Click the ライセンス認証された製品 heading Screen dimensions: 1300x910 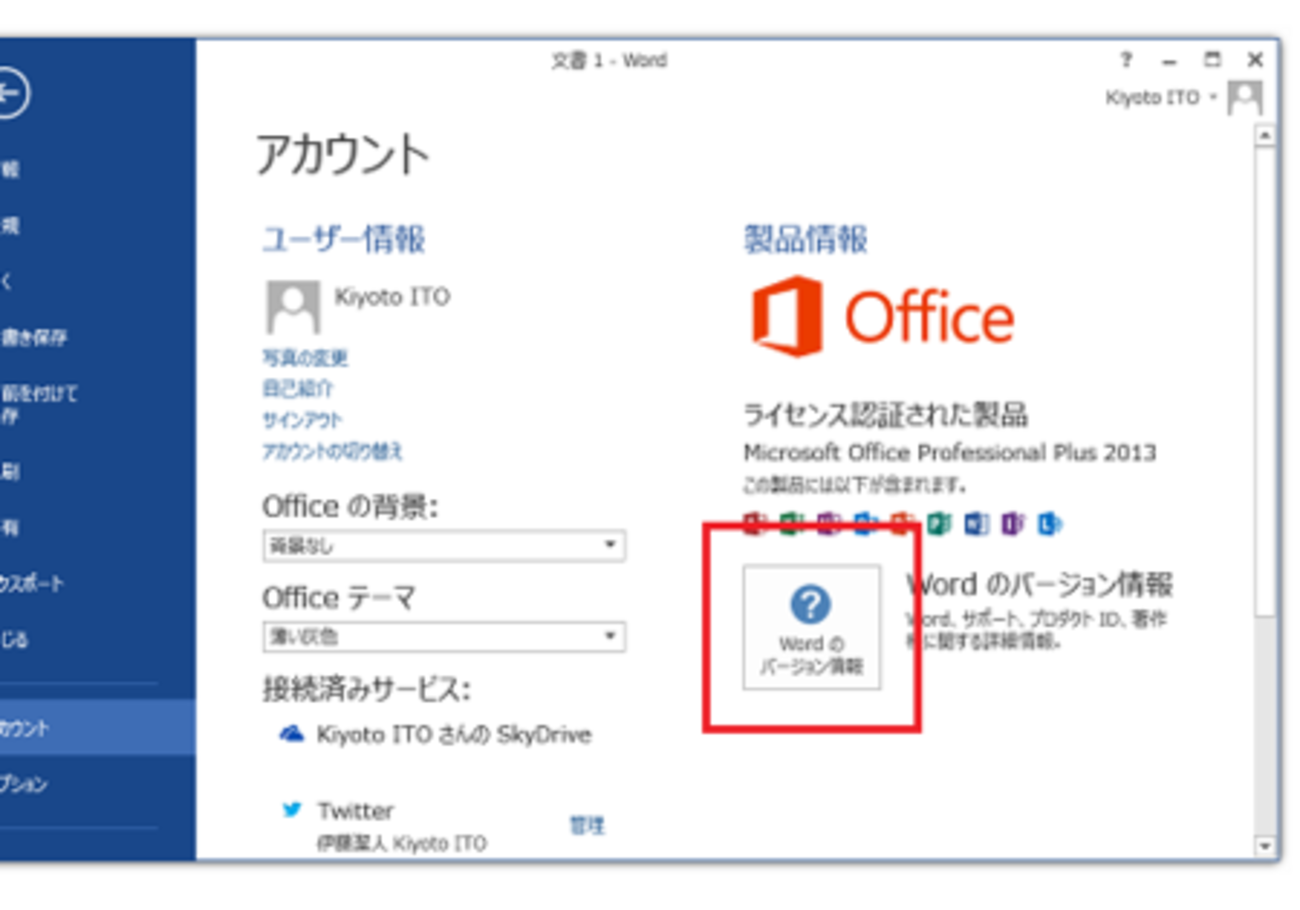pyautogui.click(x=885, y=414)
